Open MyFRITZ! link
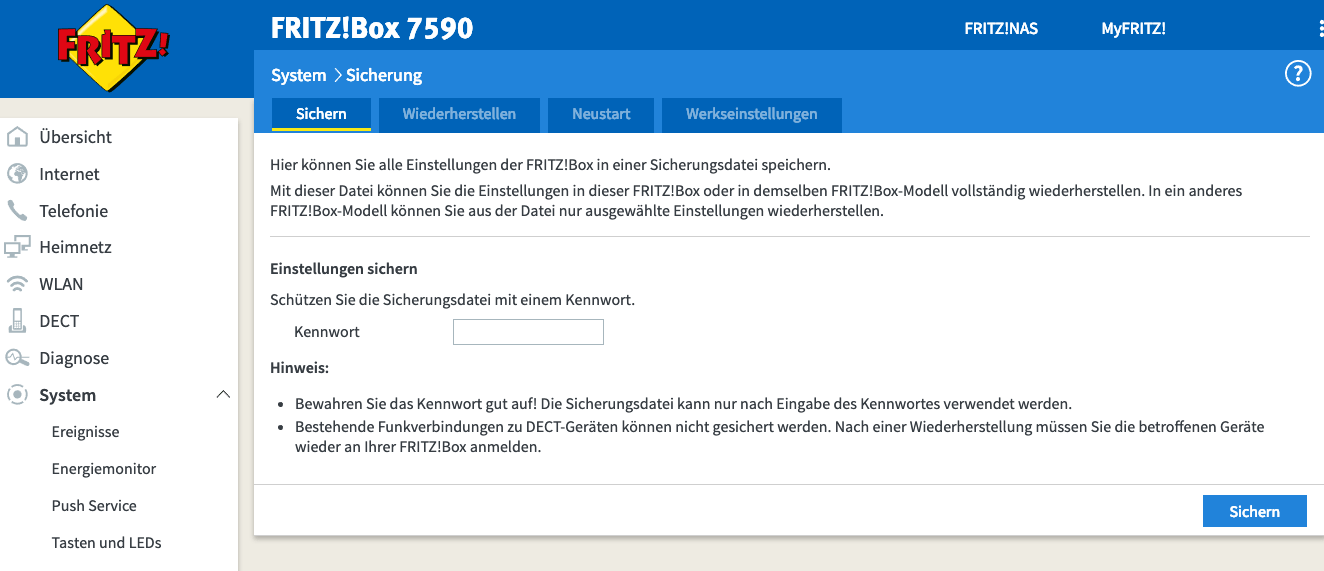The image size is (1324, 571). pyautogui.click(x=1133, y=29)
